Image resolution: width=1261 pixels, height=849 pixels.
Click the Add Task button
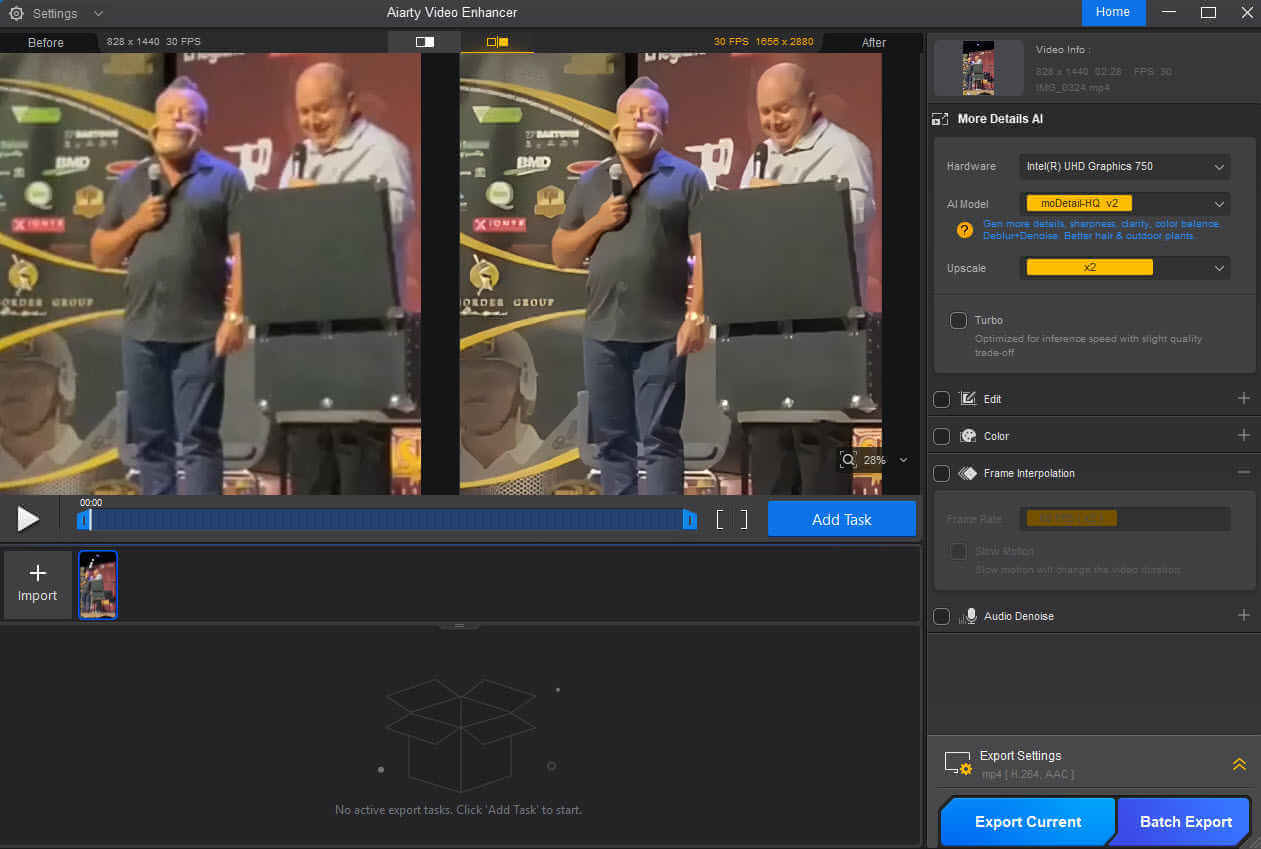[x=842, y=519]
